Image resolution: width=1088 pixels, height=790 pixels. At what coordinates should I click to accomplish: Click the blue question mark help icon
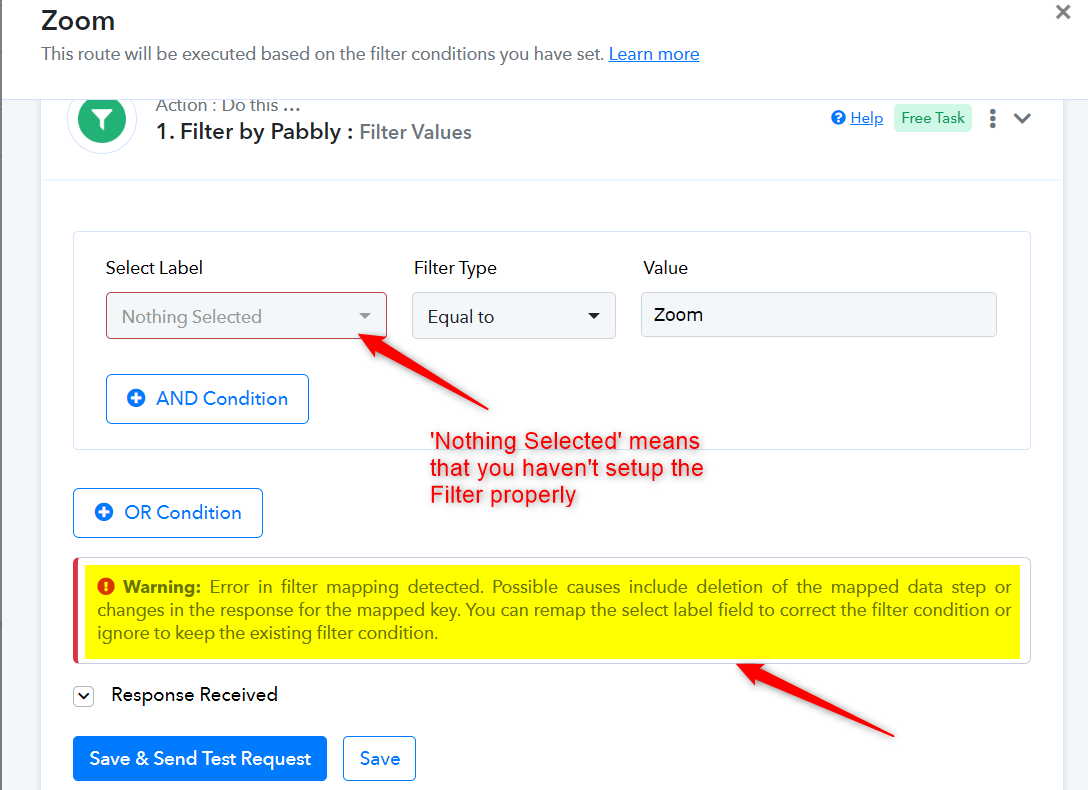(838, 118)
